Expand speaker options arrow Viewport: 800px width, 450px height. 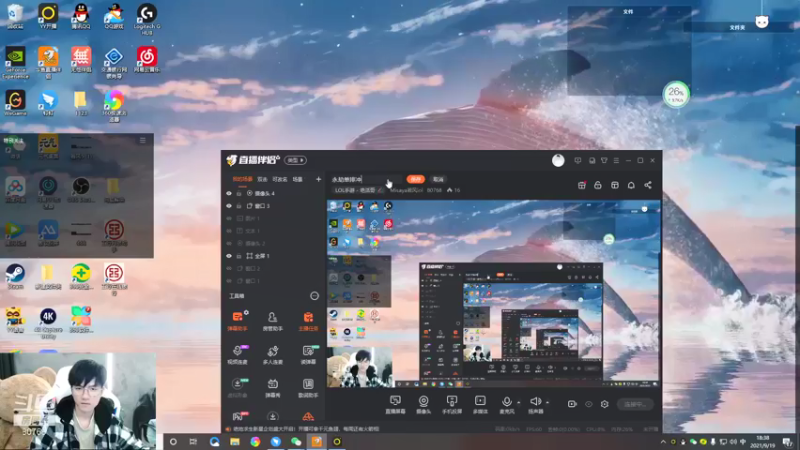(547, 402)
